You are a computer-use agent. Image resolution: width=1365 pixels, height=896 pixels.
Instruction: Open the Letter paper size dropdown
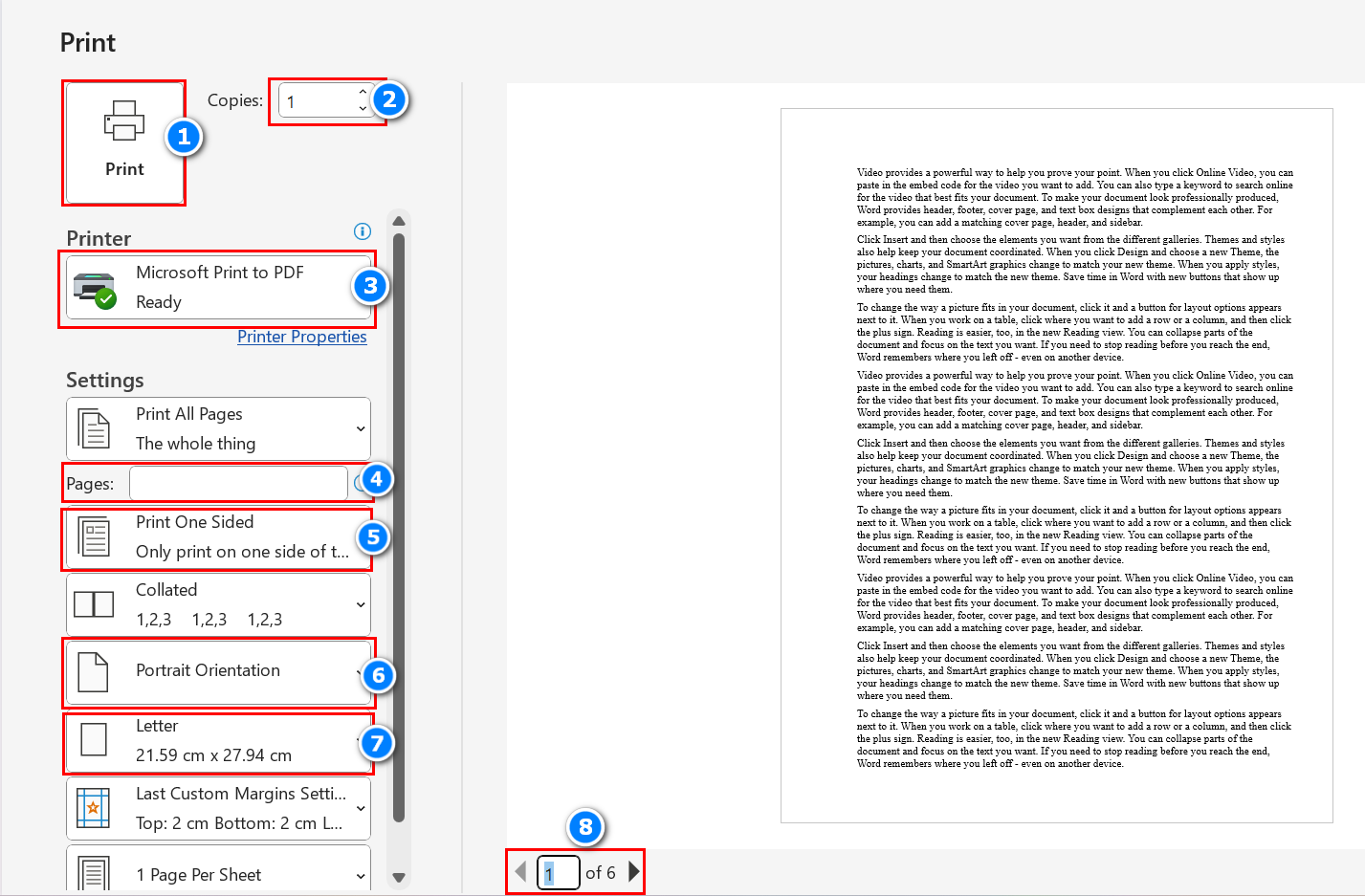pos(218,741)
